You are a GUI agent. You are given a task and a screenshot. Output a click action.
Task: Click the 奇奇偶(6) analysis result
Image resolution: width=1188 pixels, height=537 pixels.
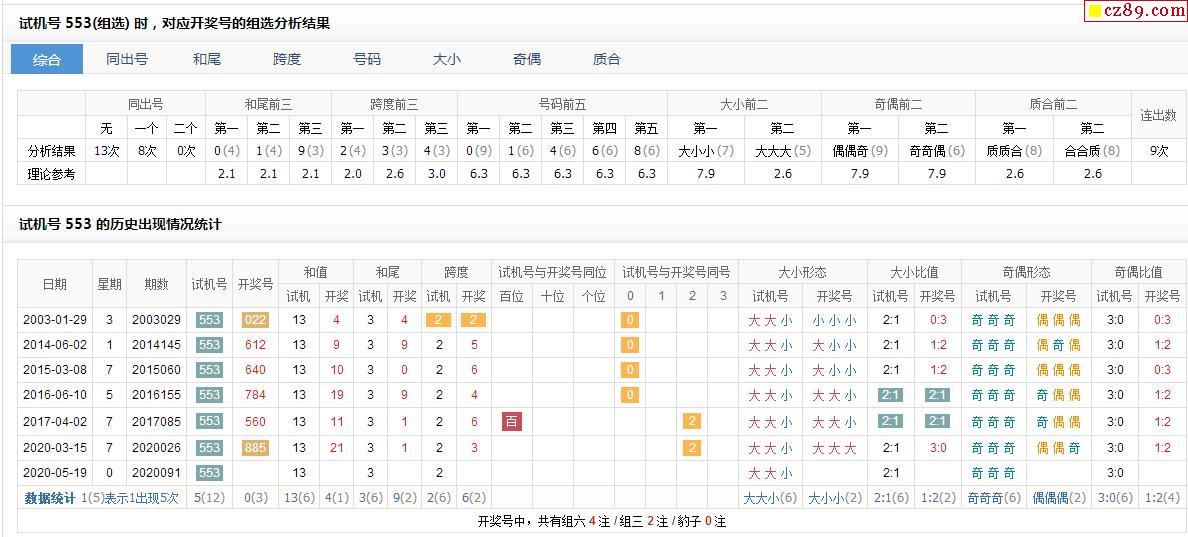(x=936, y=151)
